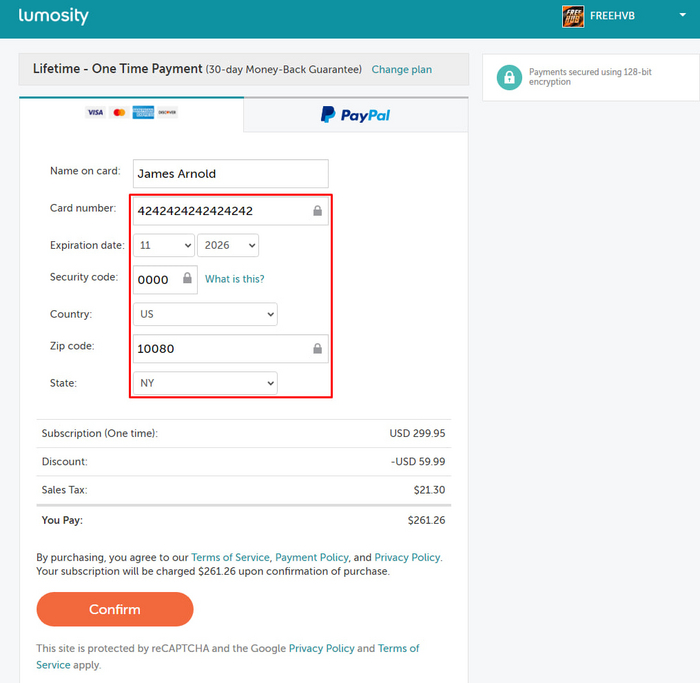Click the FREEHVB profile avatar
This screenshot has height=683, width=700.
click(x=573, y=17)
